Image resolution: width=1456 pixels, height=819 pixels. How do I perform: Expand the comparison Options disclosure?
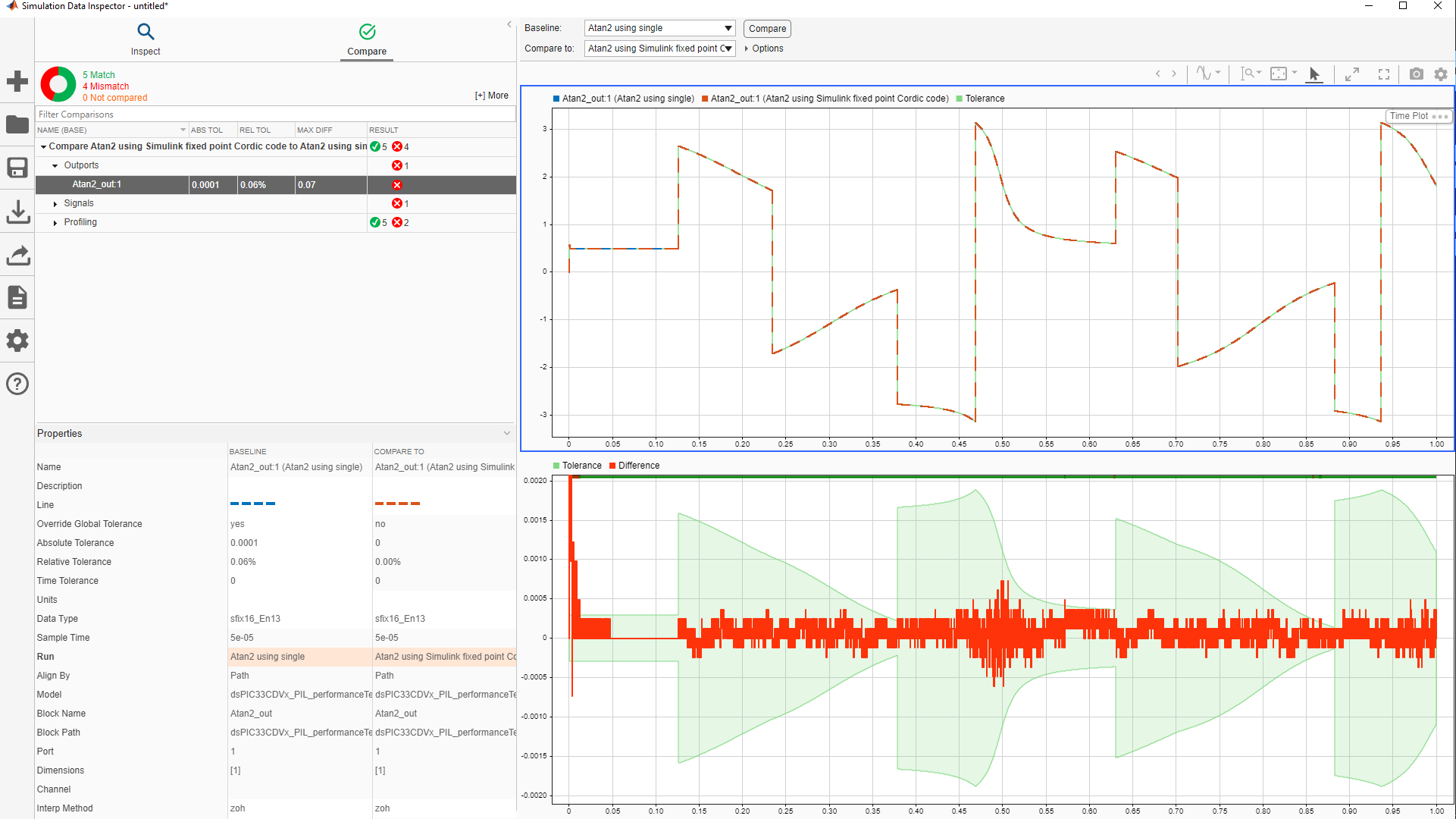click(x=764, y=49)
